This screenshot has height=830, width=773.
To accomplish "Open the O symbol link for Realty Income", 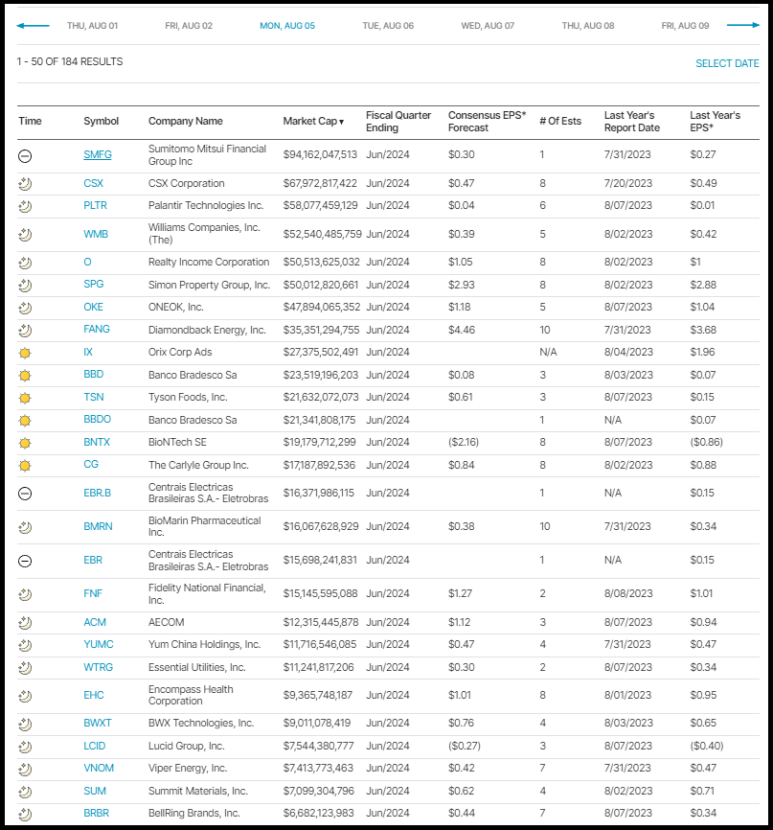I will 87,262.
